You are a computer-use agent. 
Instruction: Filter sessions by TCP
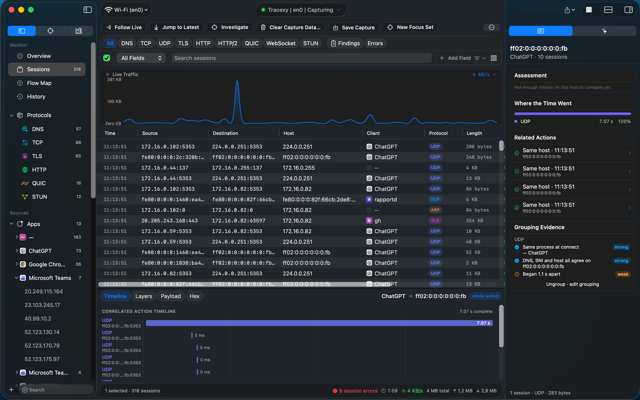146,43
